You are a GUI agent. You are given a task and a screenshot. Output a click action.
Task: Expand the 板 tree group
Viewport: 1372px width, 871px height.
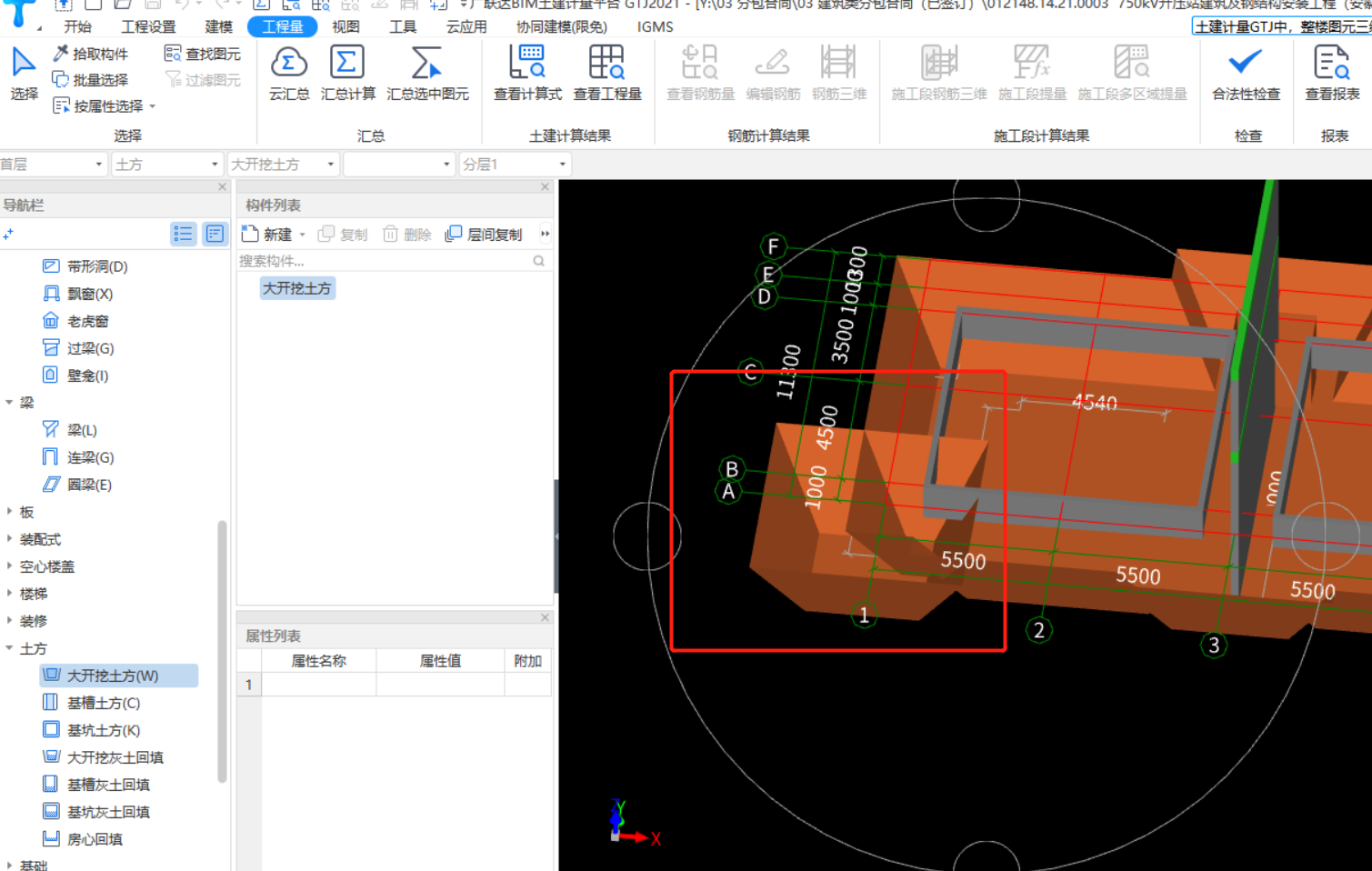click(x=9, y=512)
